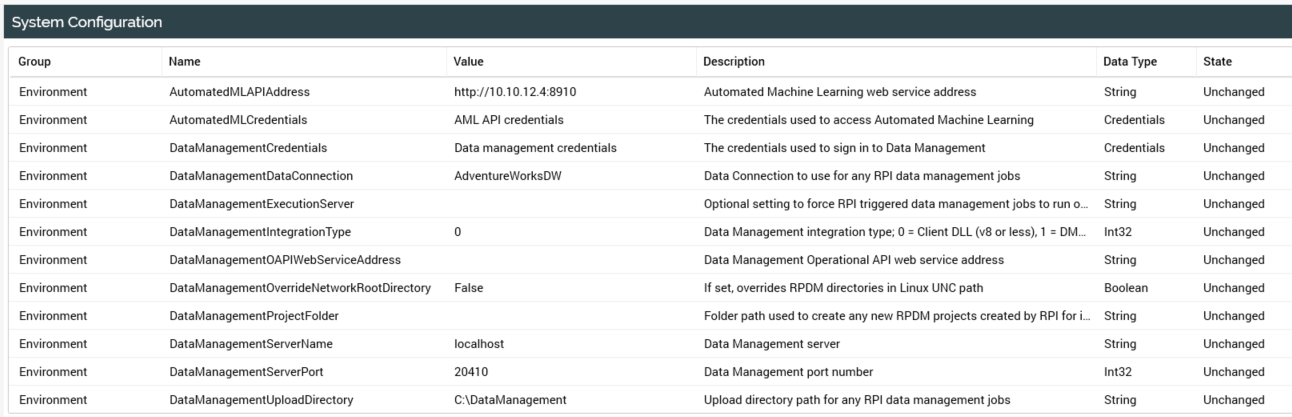Click the Data management credentials value

click(534, 148)
